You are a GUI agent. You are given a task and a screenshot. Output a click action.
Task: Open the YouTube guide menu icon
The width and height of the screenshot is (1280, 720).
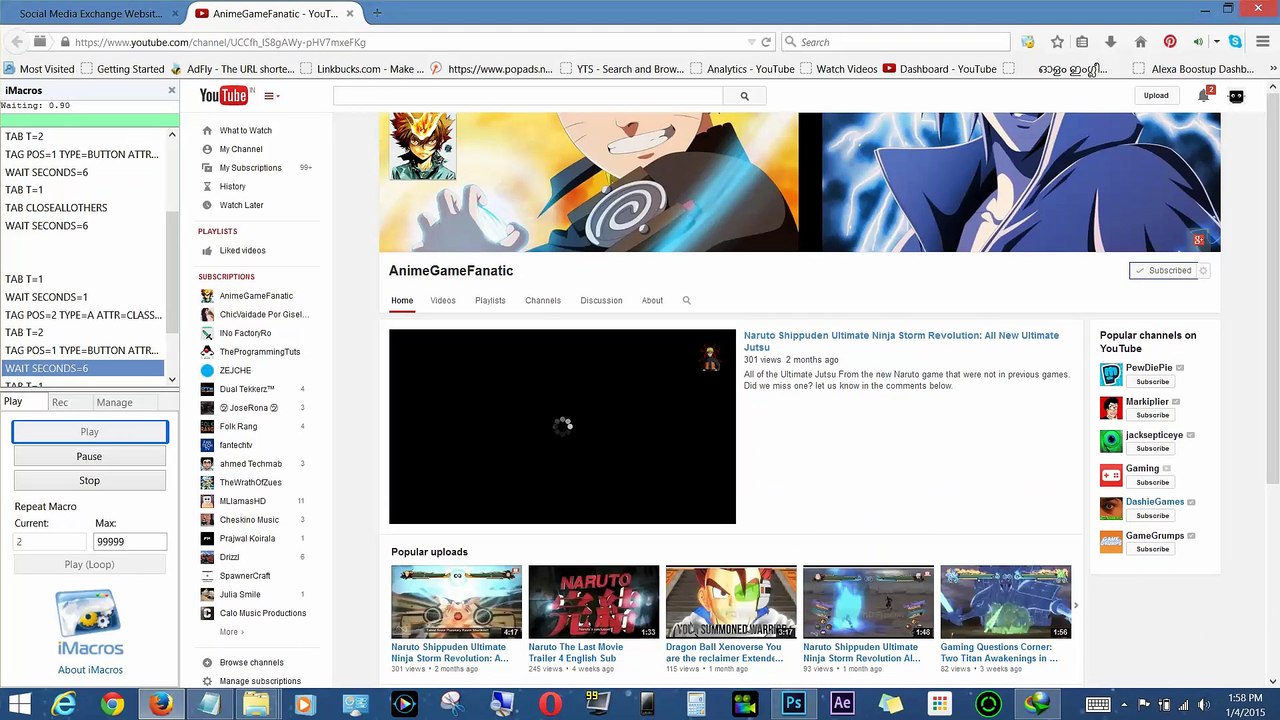(271, 96)
